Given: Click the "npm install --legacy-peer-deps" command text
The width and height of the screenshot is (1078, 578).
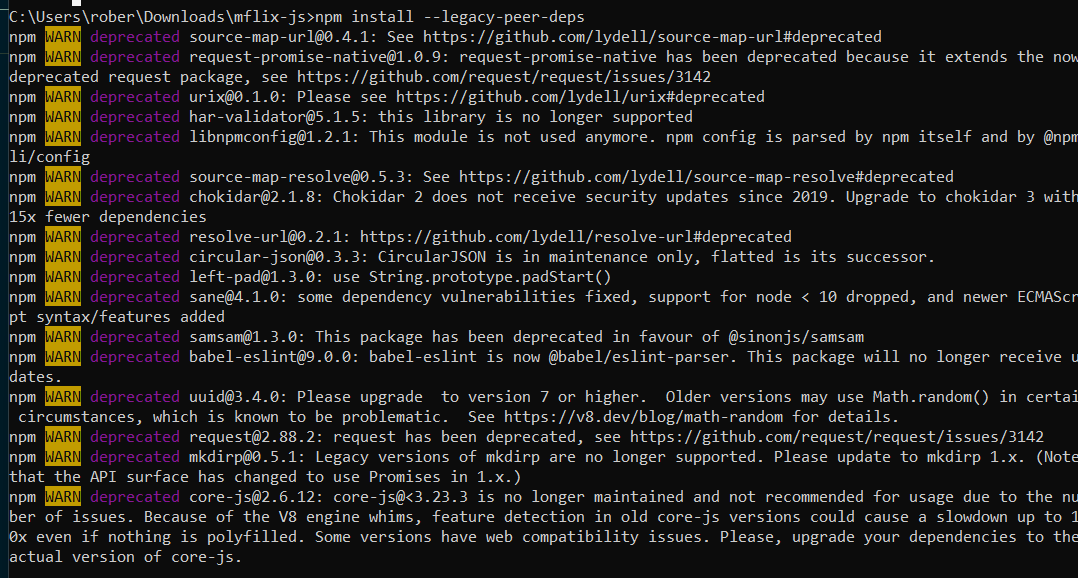Looking at the screenshot, I should [450, 17].
